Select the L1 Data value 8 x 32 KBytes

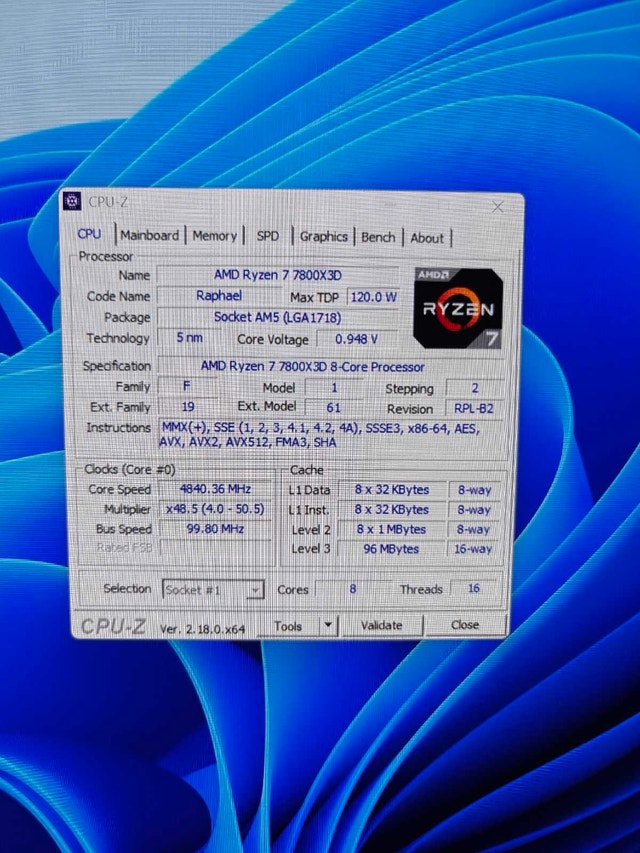[x=392, y=490]
